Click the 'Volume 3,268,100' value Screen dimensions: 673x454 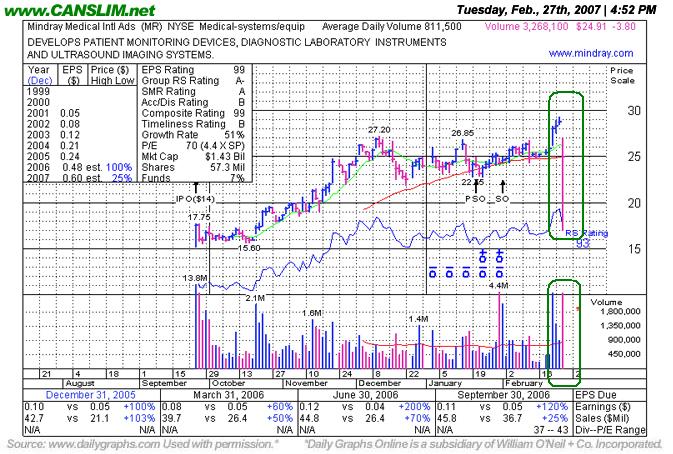click(x=526, y=27)
